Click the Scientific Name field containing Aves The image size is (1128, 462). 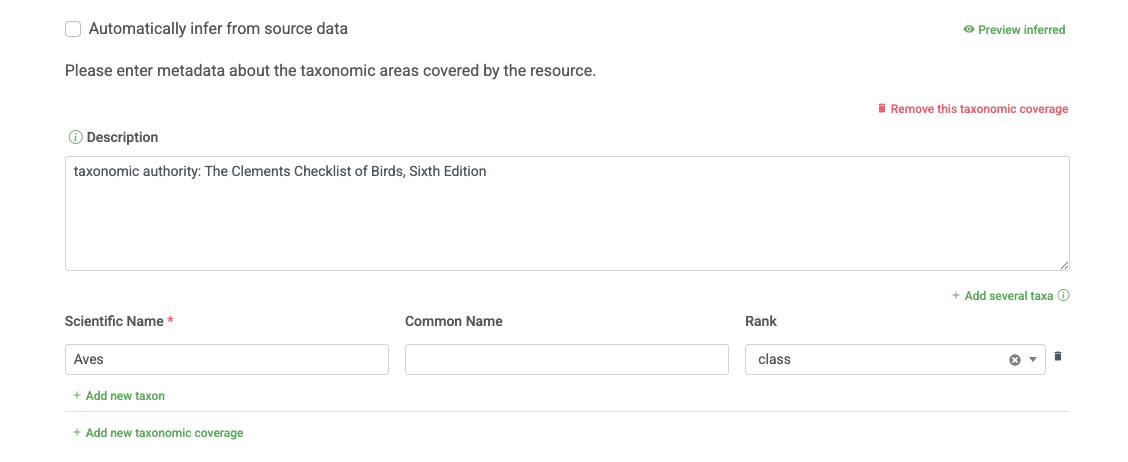227,360
